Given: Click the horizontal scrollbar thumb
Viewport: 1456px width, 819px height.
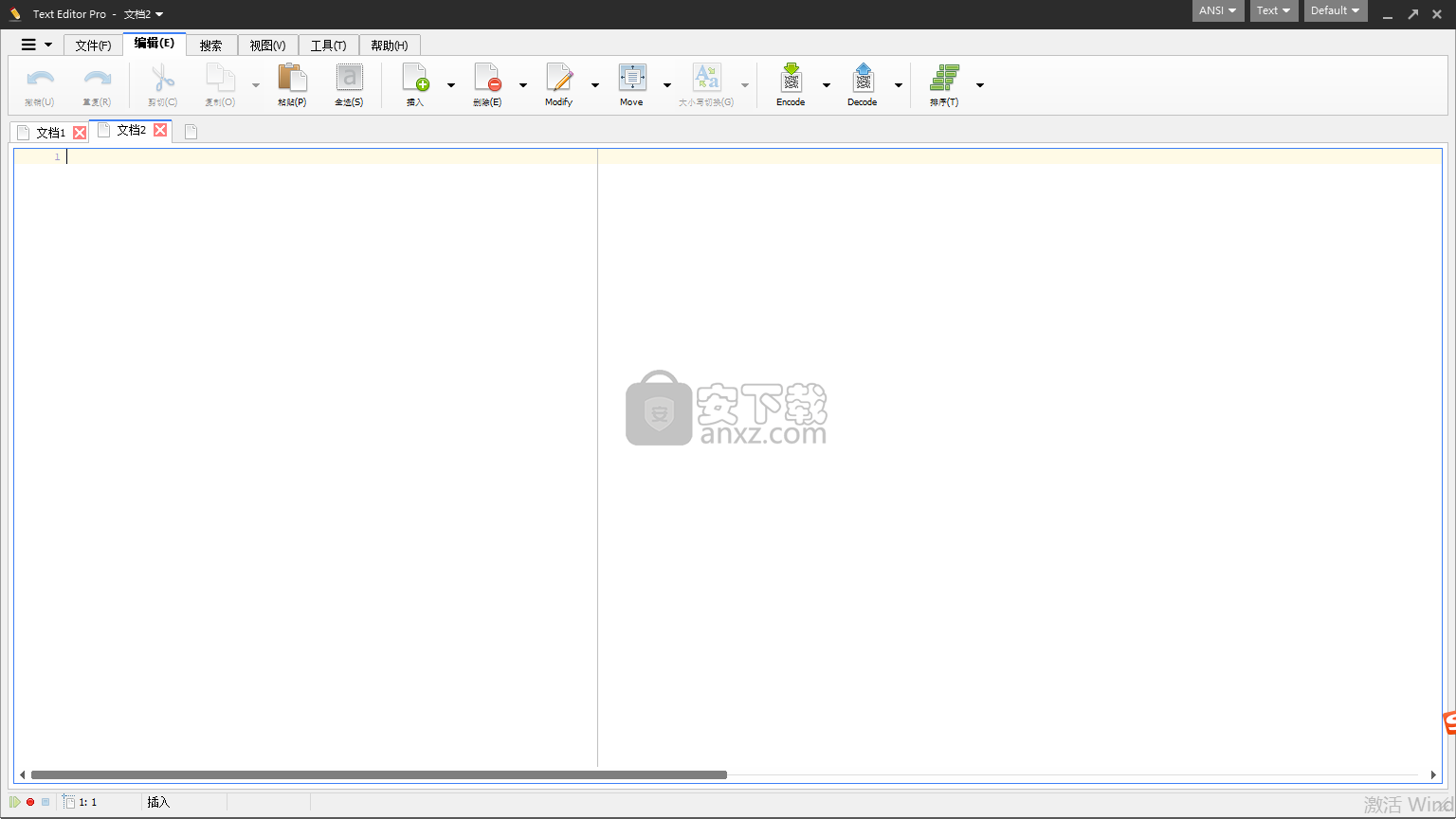Looking at the screenshot, I should pyautogui.click(x=379, y=774).
